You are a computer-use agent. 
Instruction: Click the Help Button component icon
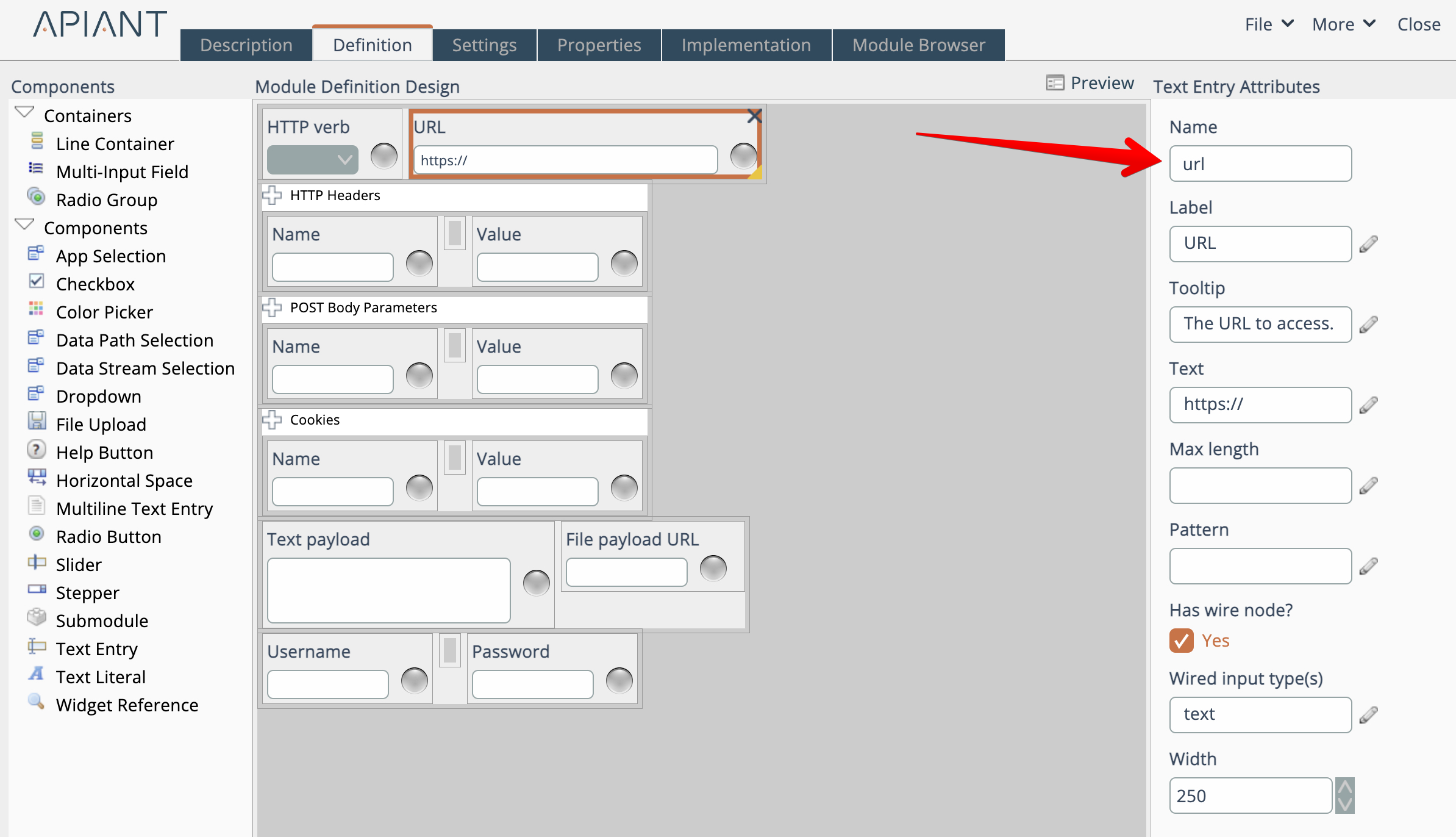click(x=36, y=450)
